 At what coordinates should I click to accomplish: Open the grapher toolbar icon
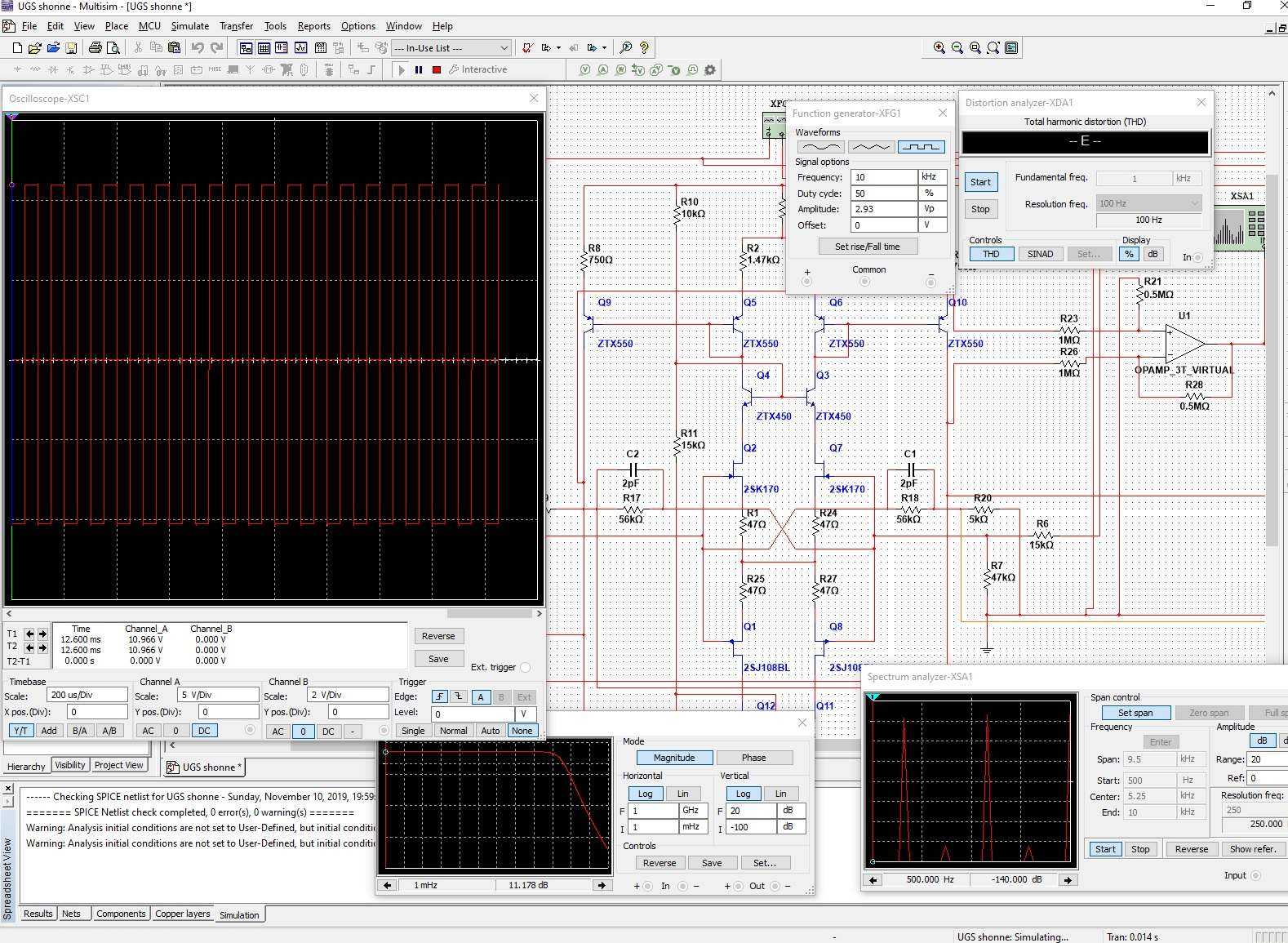pyautogui.click(x=301, y=48)
